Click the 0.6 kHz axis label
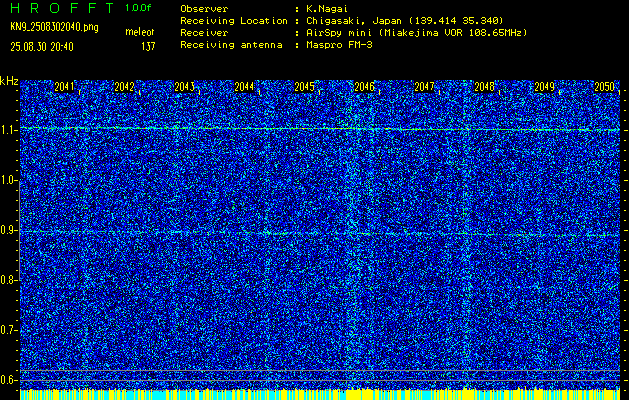Image resolution: width=629 pixels, height=400 pixels. click(7, 380)
